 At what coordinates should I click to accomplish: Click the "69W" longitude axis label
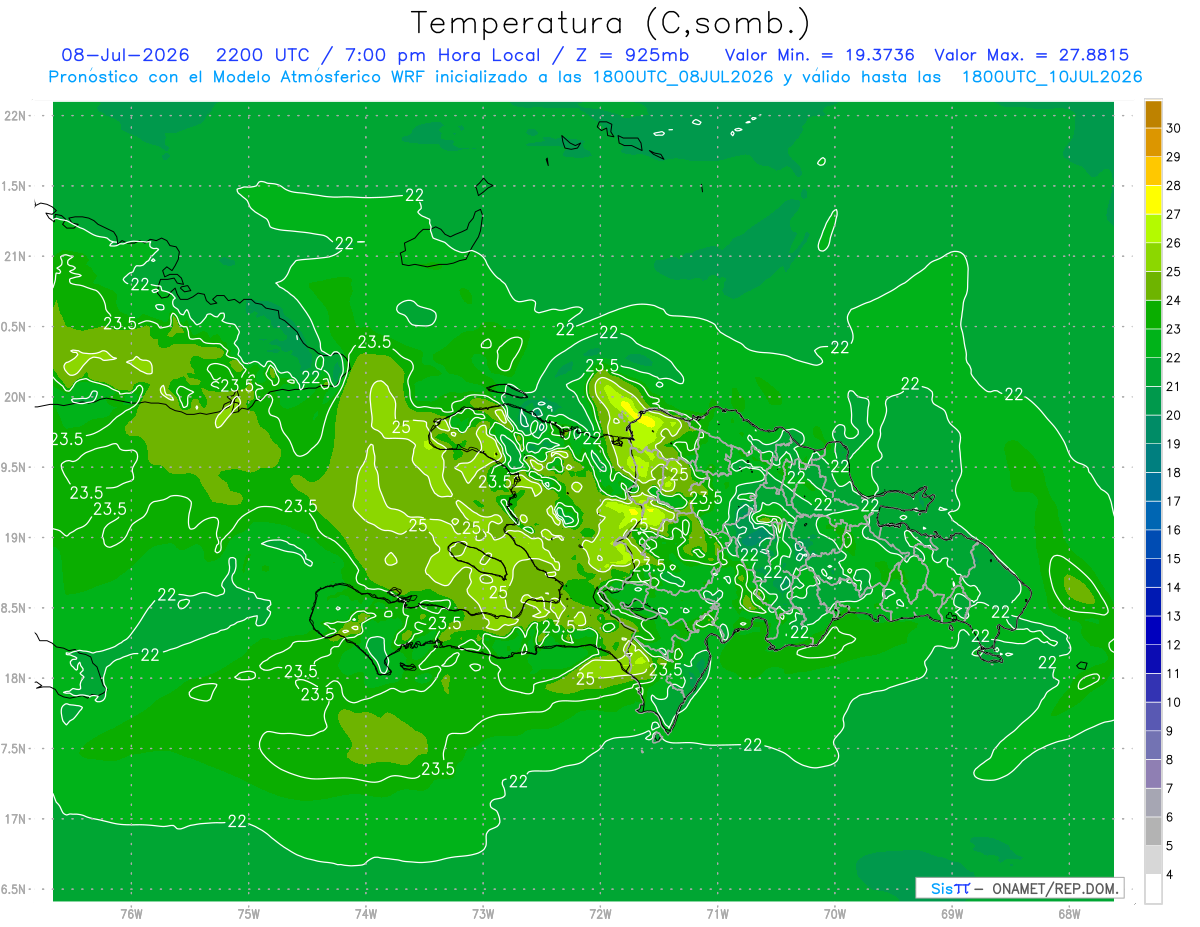click(951, 913)
